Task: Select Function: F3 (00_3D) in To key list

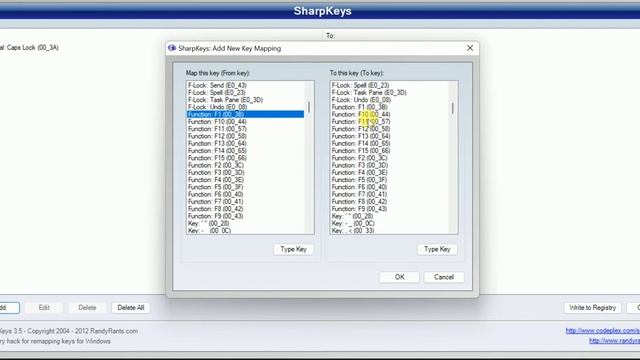Action: point(389,165)
